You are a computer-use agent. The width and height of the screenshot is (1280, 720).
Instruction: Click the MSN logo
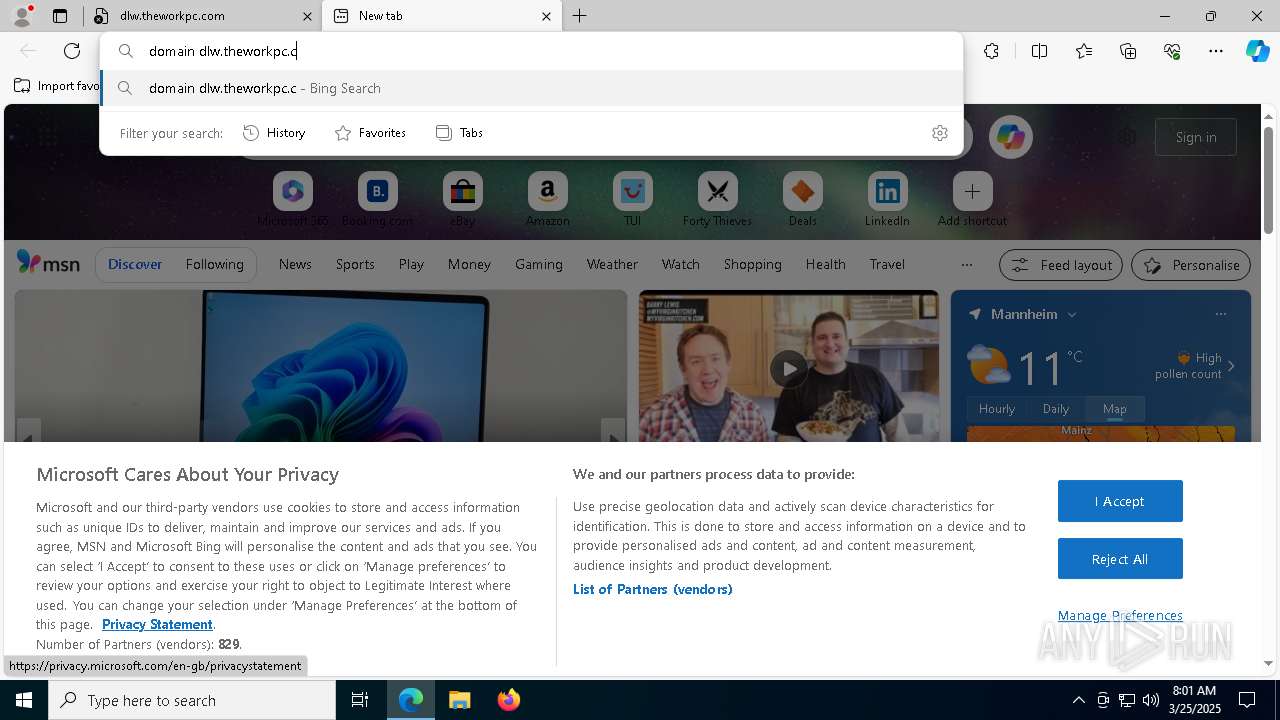(48, 263)
